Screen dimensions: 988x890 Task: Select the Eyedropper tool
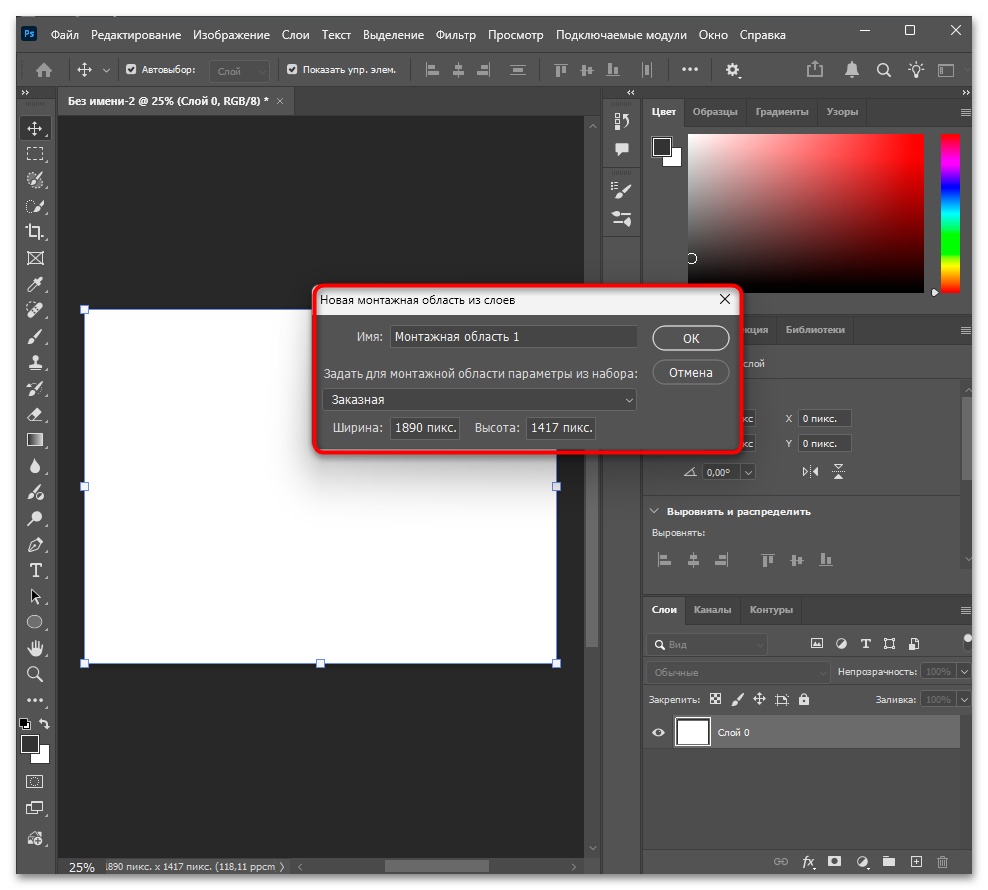35,284
